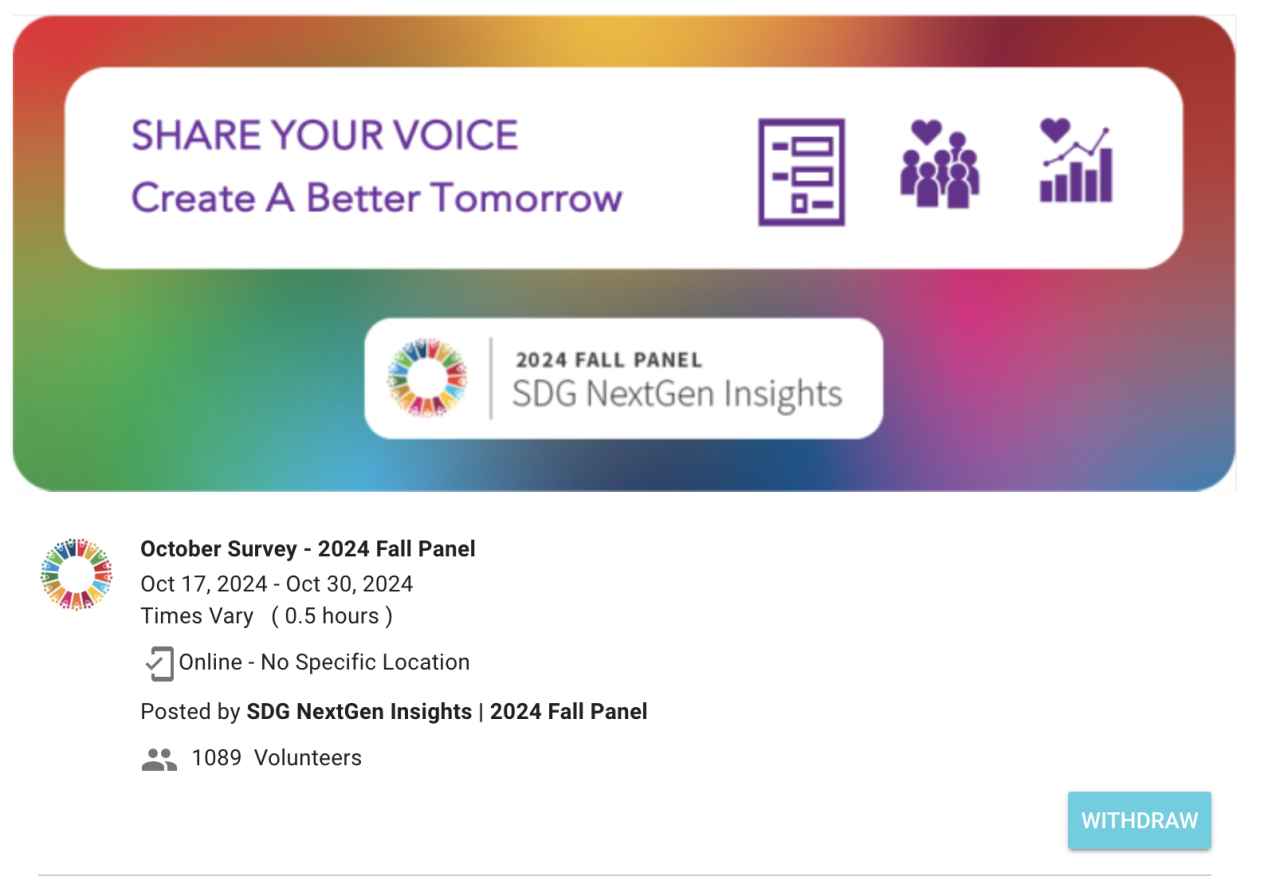
Task: Click the 1089 Volunteers count
Action: coord(276,758)
